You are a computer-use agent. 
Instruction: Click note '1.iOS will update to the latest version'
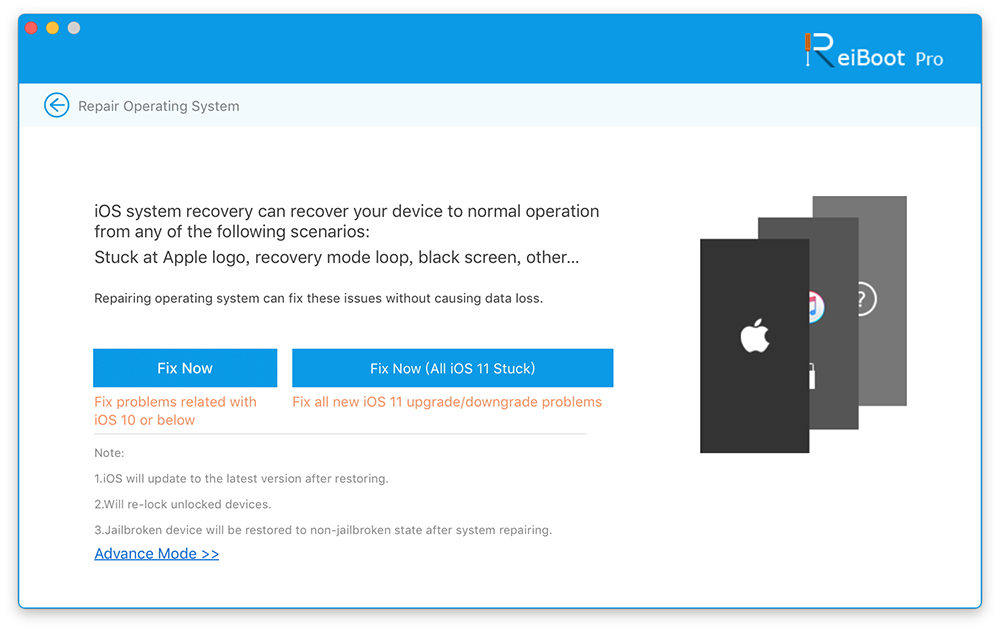tap(241, 479)
